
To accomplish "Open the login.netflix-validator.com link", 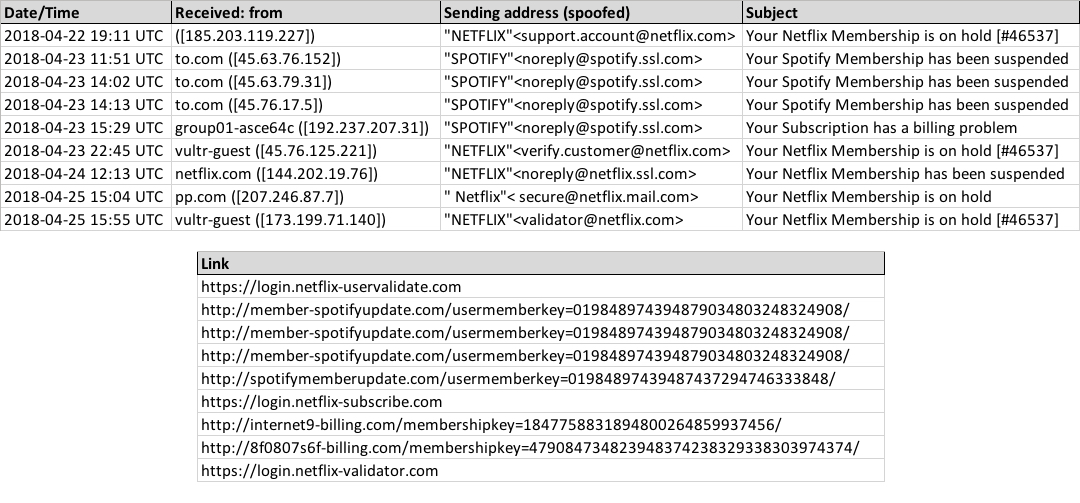I will [320, 471].
